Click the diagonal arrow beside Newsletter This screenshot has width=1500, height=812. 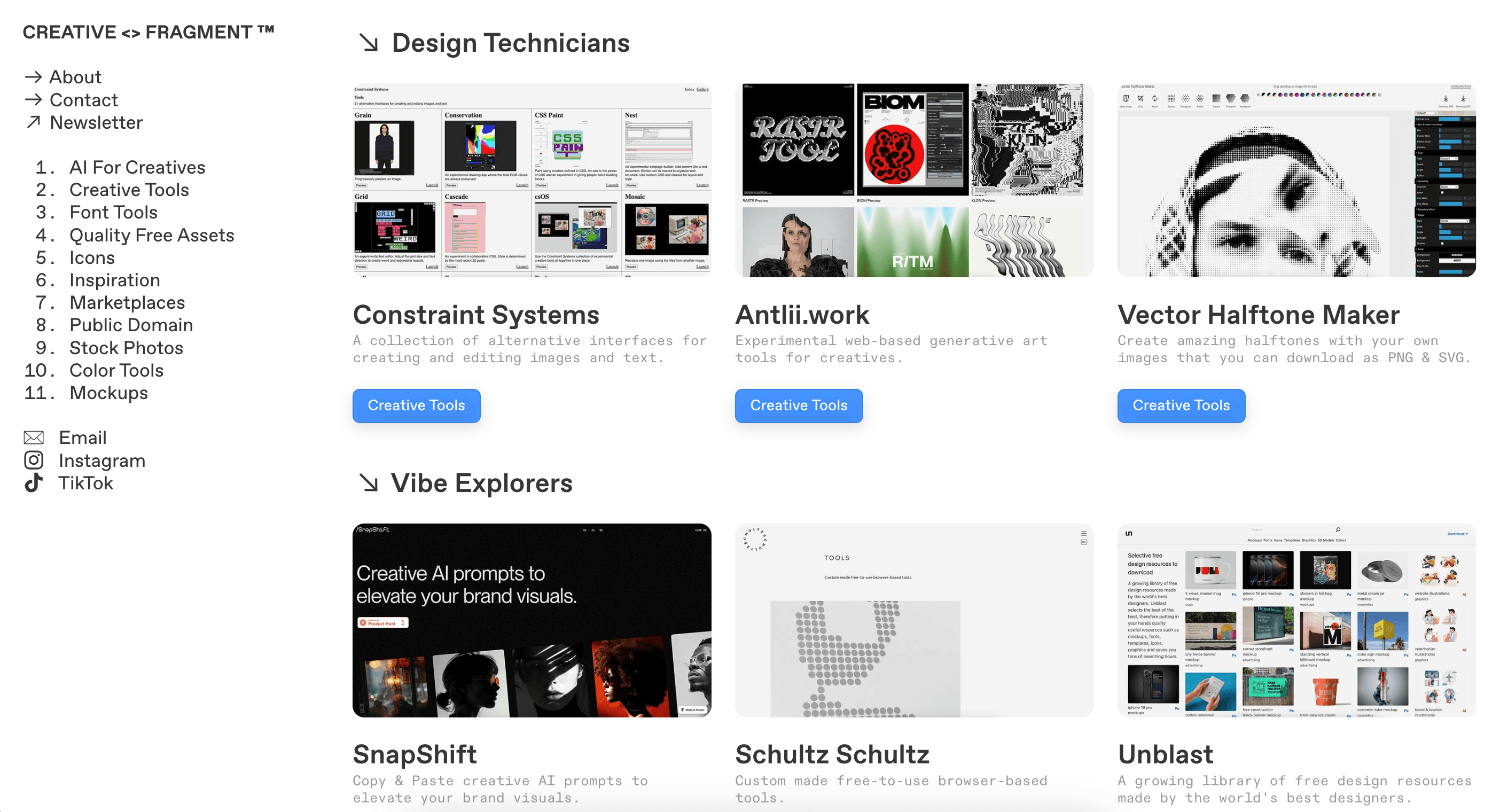coord(34,122)
